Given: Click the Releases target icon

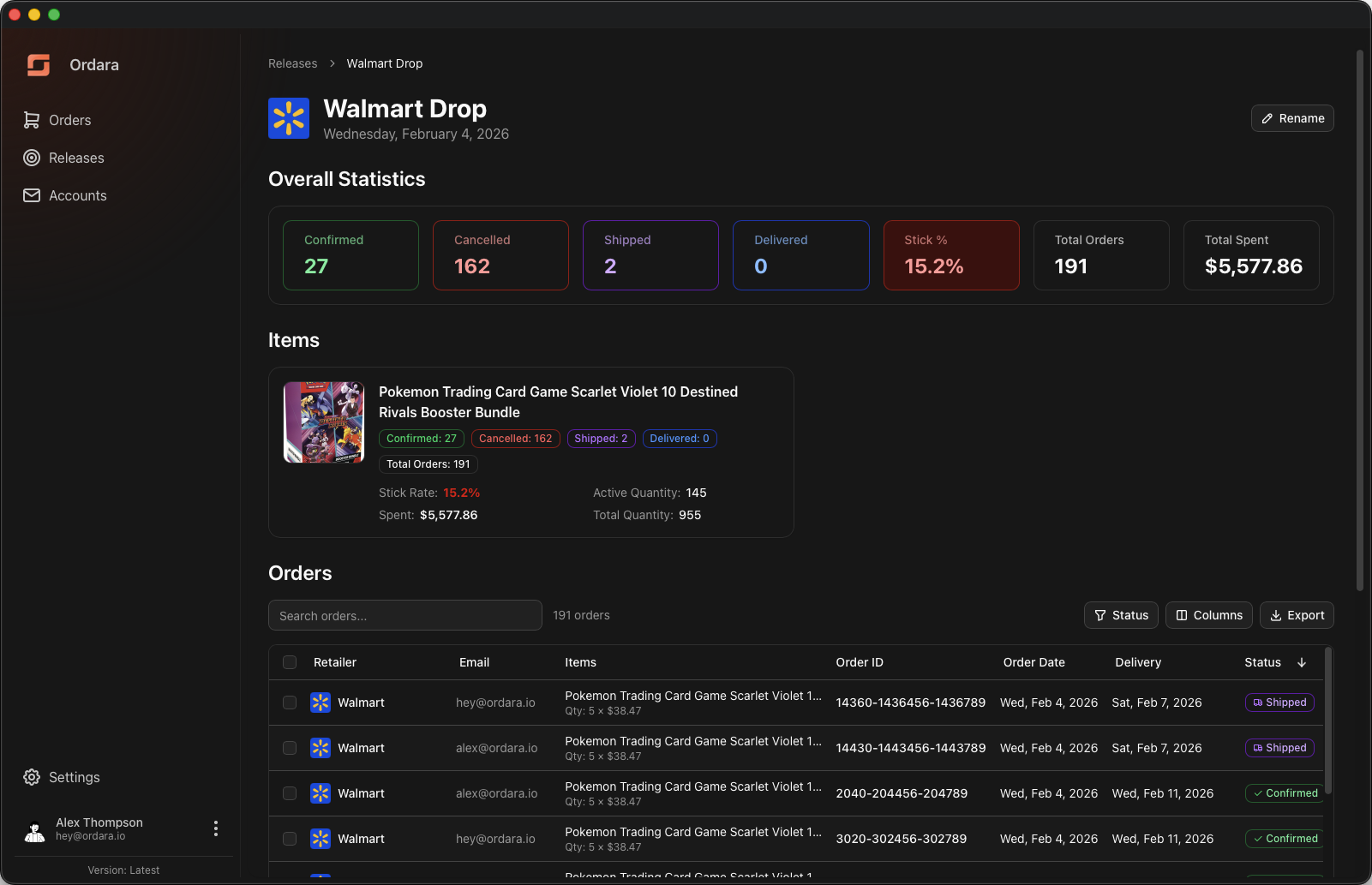Looking at the screenshot, I should (32, 158).
